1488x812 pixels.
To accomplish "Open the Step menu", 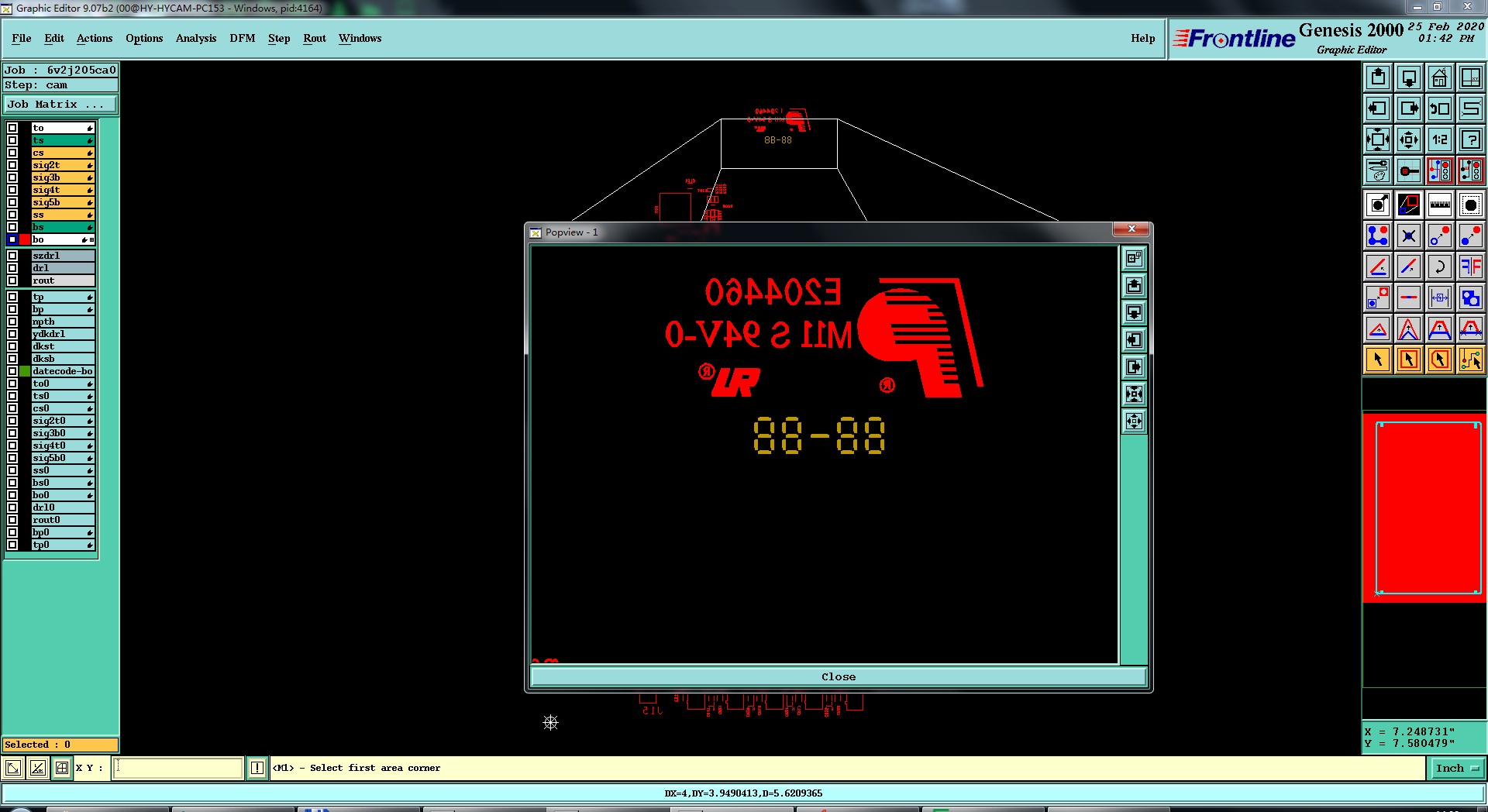I will coord(279,38).
